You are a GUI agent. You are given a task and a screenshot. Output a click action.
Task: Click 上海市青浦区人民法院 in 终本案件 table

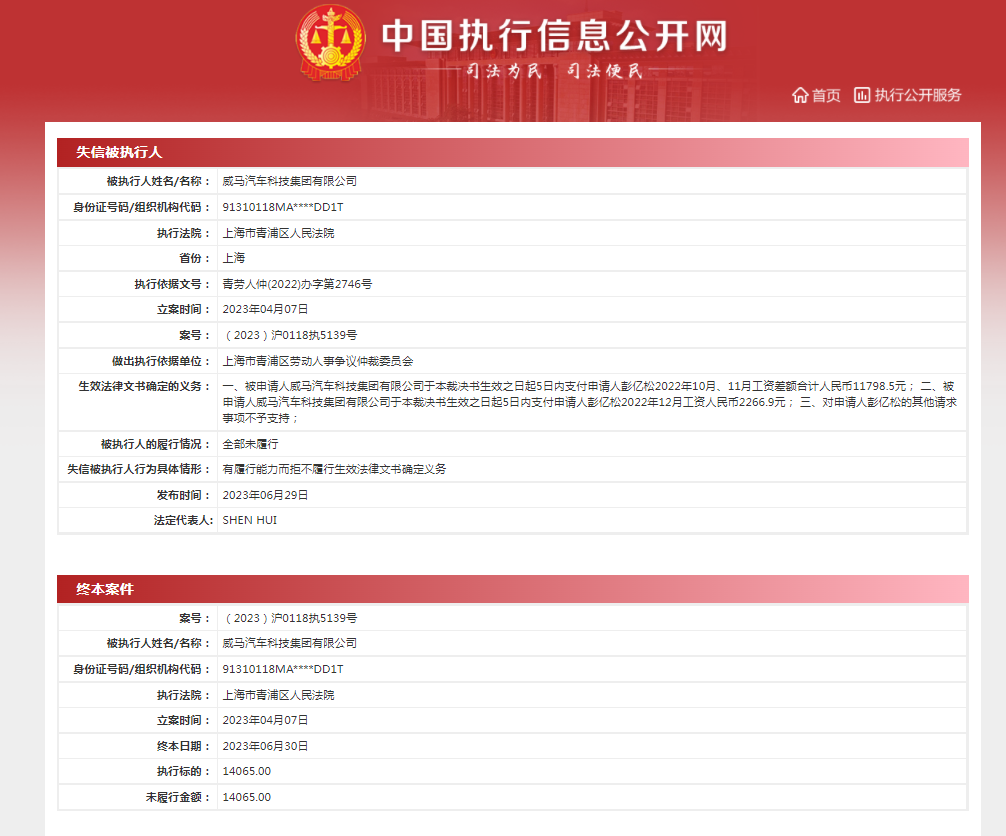click(278, 695)
